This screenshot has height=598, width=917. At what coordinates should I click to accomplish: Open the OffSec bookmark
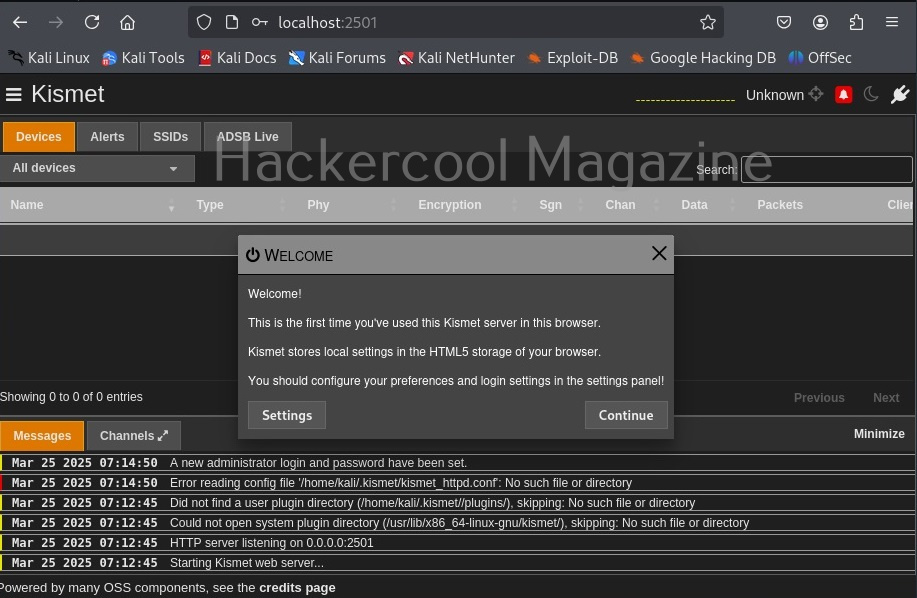[x=820, y=58]
